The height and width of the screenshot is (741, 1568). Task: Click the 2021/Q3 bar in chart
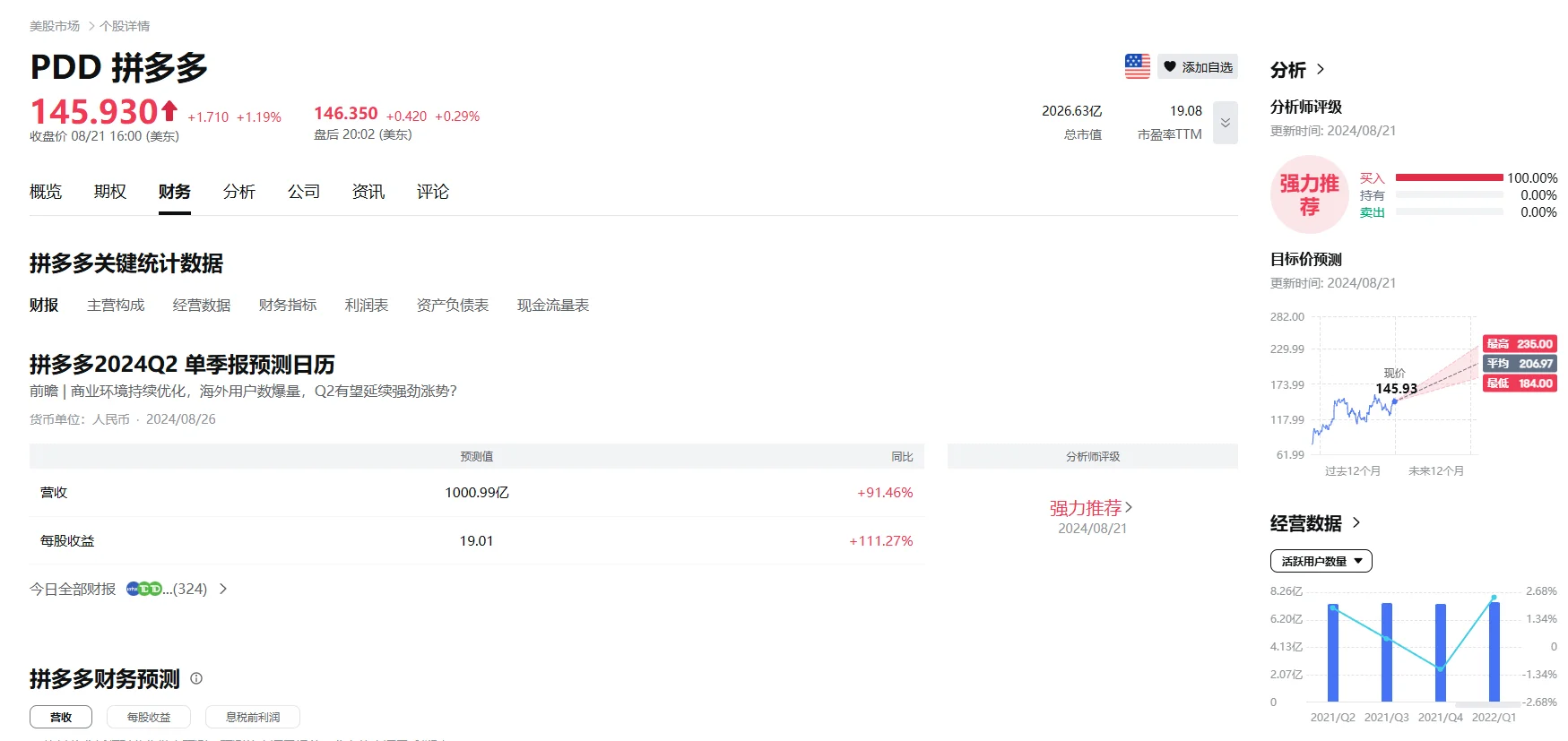[x=1387, y=652]
